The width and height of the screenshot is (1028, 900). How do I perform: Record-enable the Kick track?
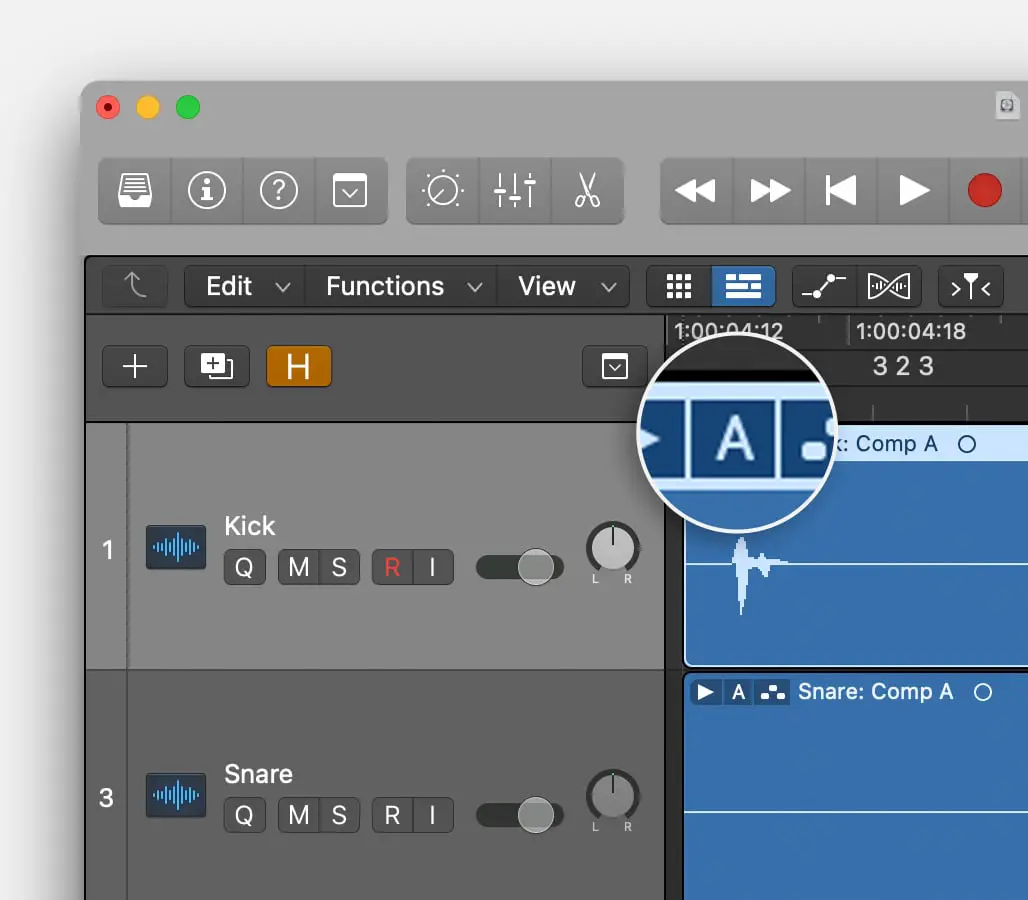(x=391, y=567)
